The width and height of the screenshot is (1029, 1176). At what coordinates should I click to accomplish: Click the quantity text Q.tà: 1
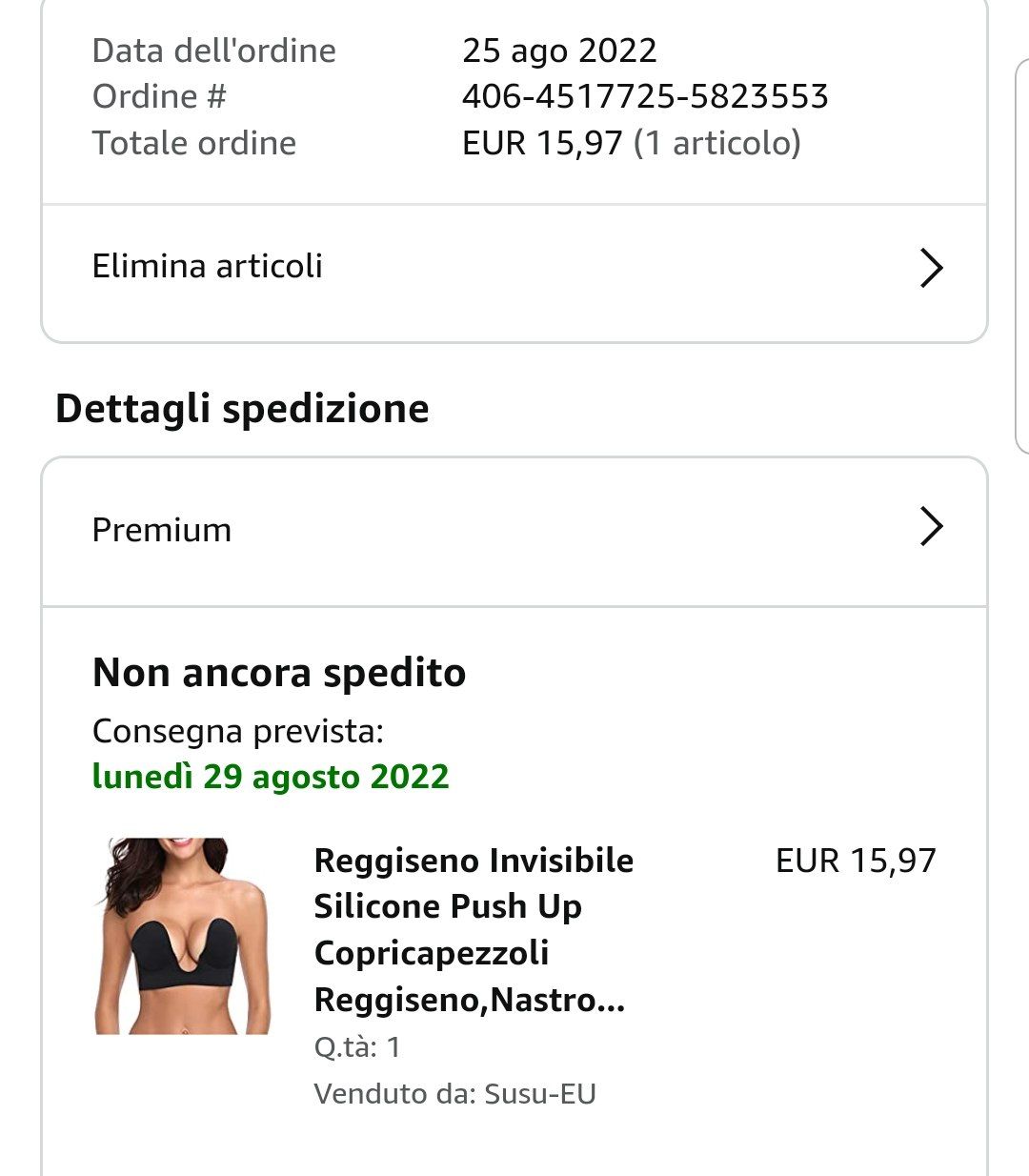(357, 1047)
